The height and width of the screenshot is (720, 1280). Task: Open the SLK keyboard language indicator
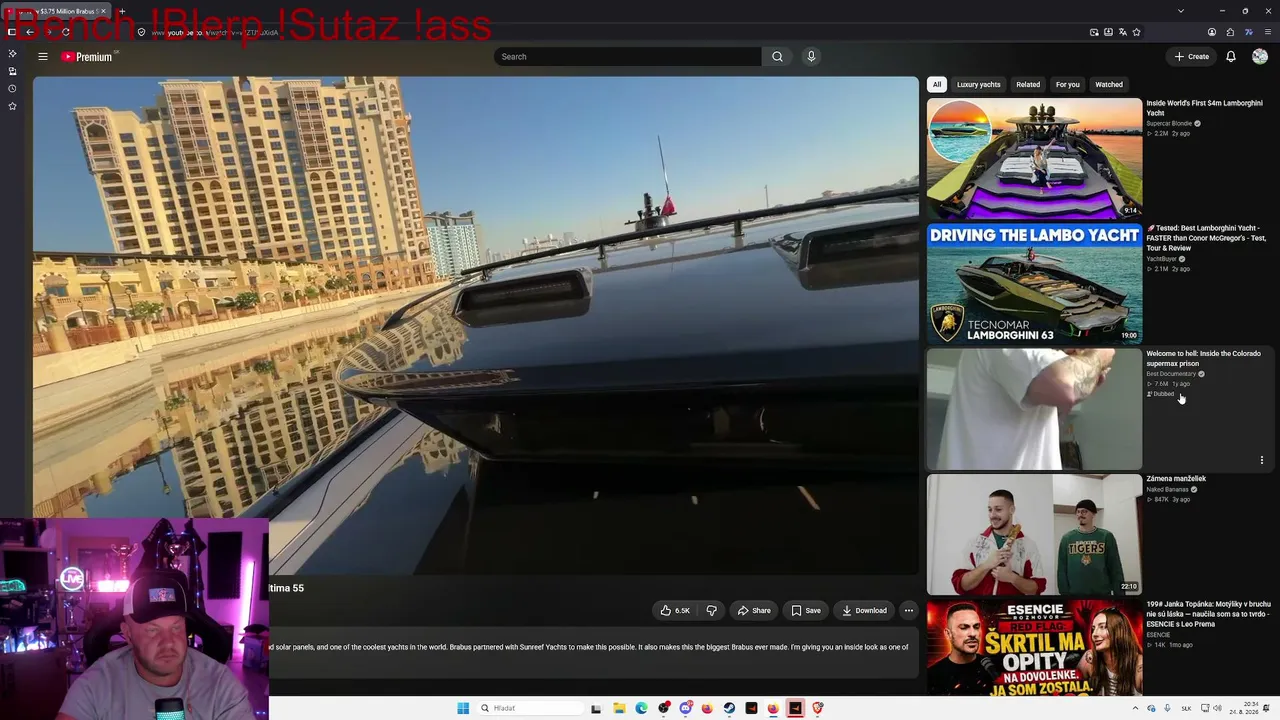coord(1187,708)
